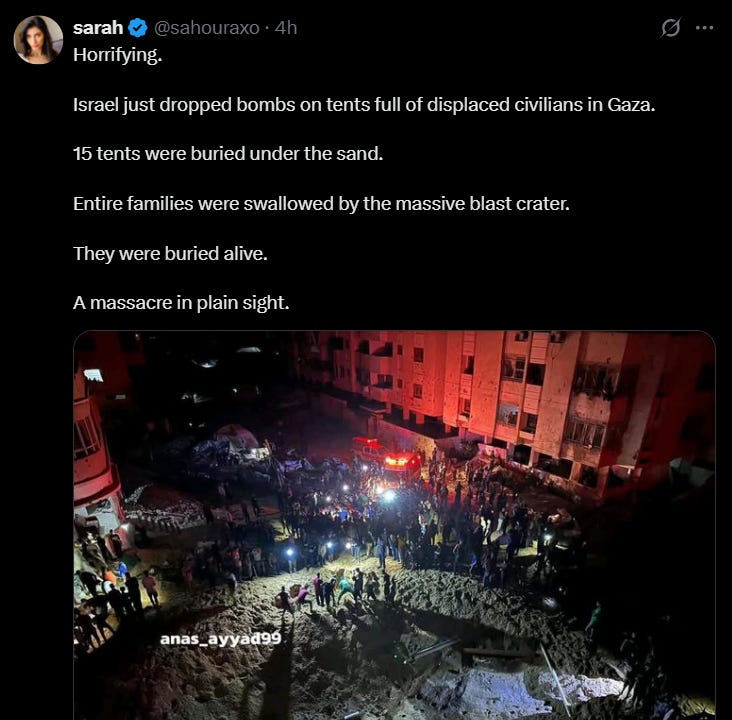Screen dimensions: 732x720
Task: Click the blue verified checkmark badge
Action: click(x=138, y=28)
